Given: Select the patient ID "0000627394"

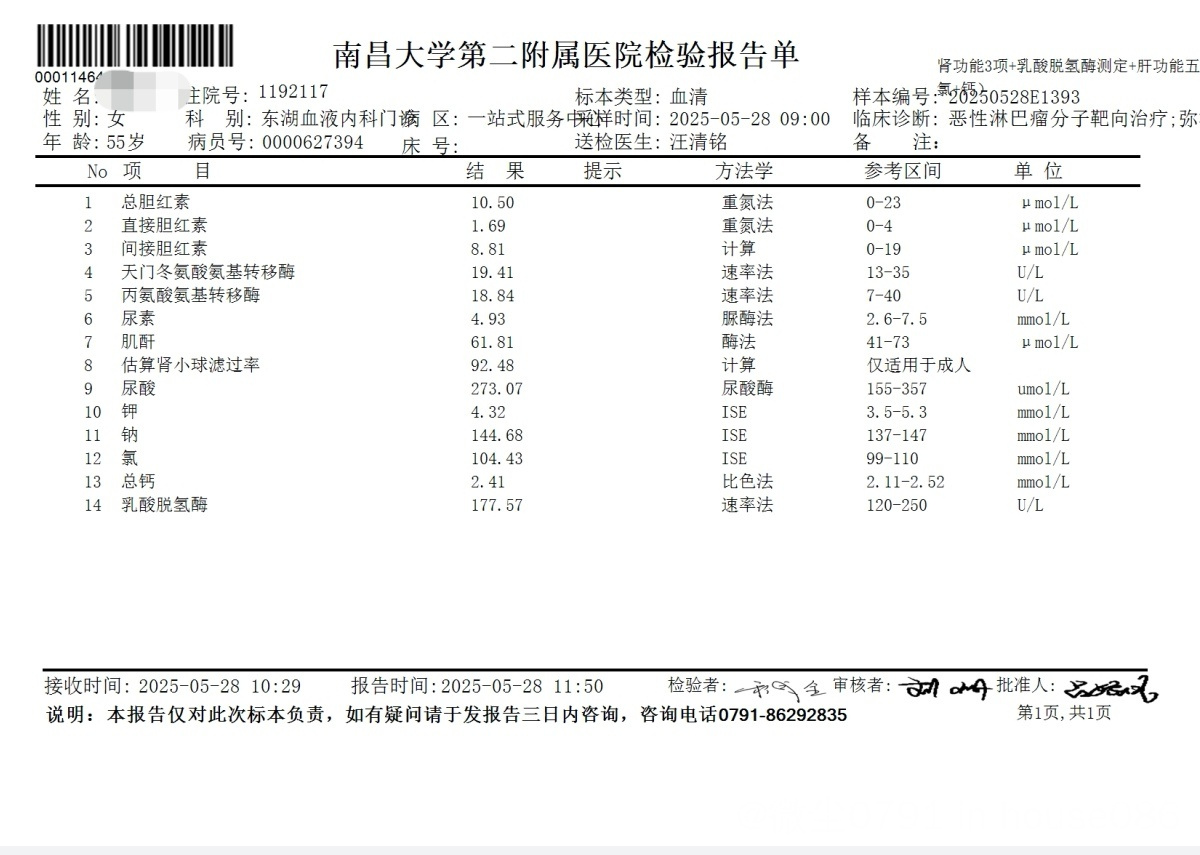Looking at the screenshot, I should [313, 142].
